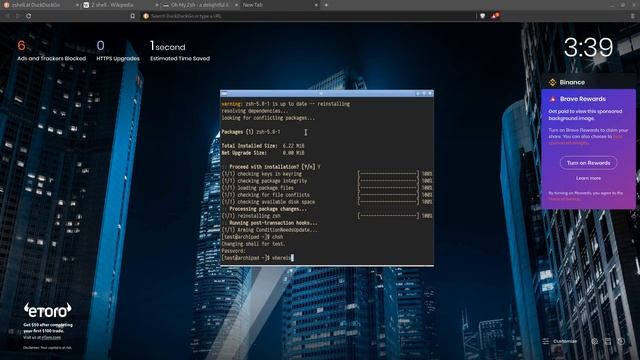This screenshot has width=640, height=360.
Task: Open the bookmarks icon at bottom right
Action: [608, 341]
